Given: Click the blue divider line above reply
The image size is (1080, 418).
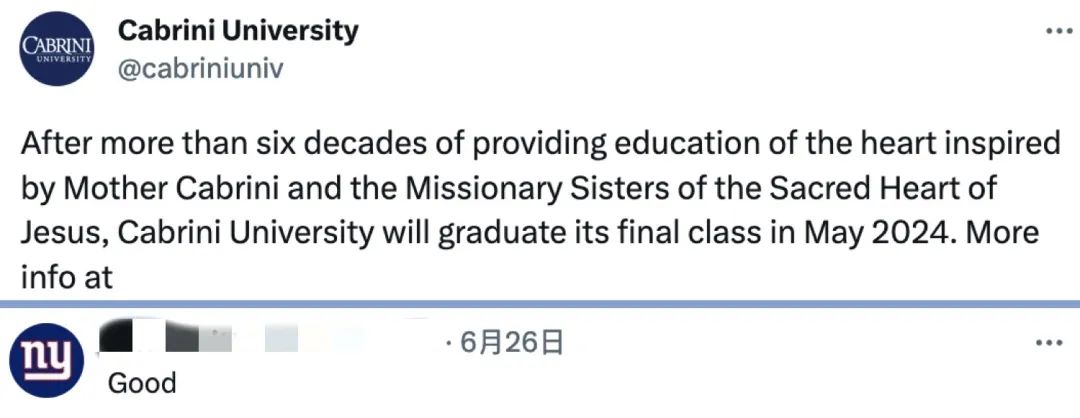Looking at the screenshot, I should click(x=540, y=303).
